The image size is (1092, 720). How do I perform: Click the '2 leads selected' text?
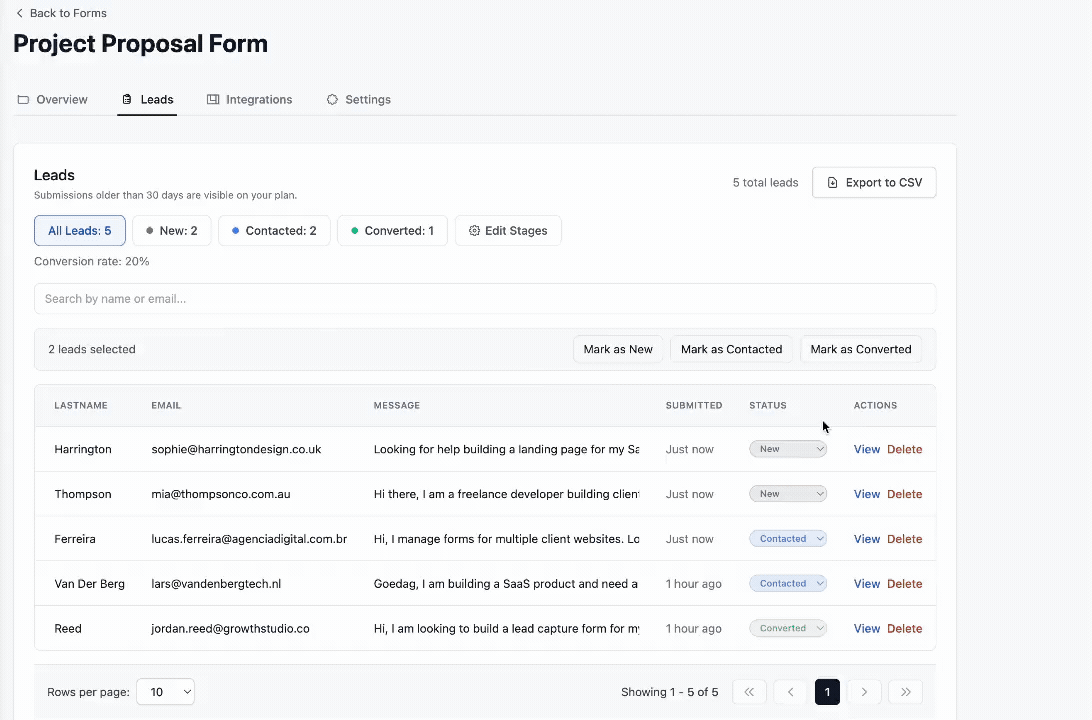click(92, 350)
